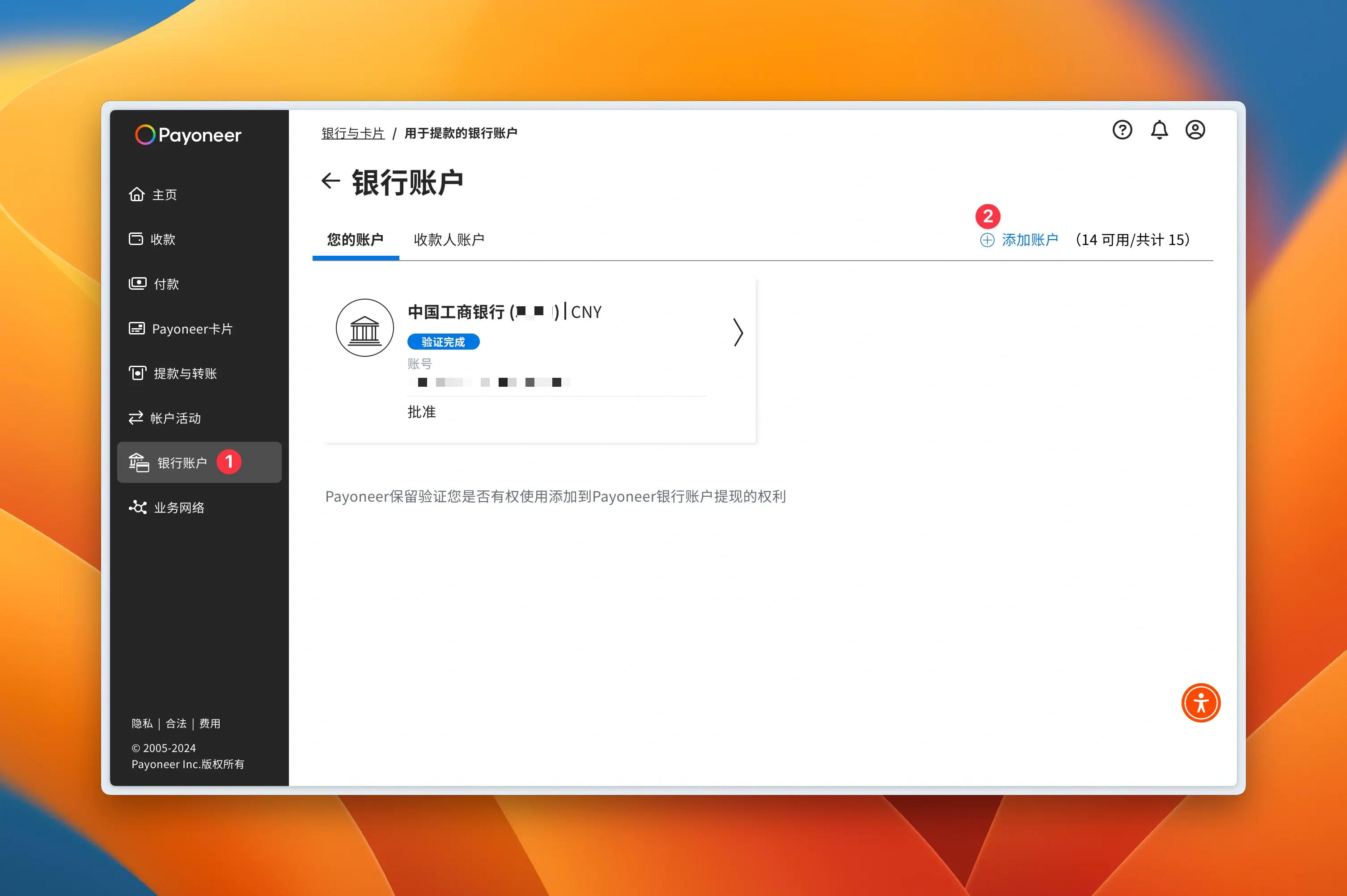Click the 银行账户 page heading

(407, 182)
